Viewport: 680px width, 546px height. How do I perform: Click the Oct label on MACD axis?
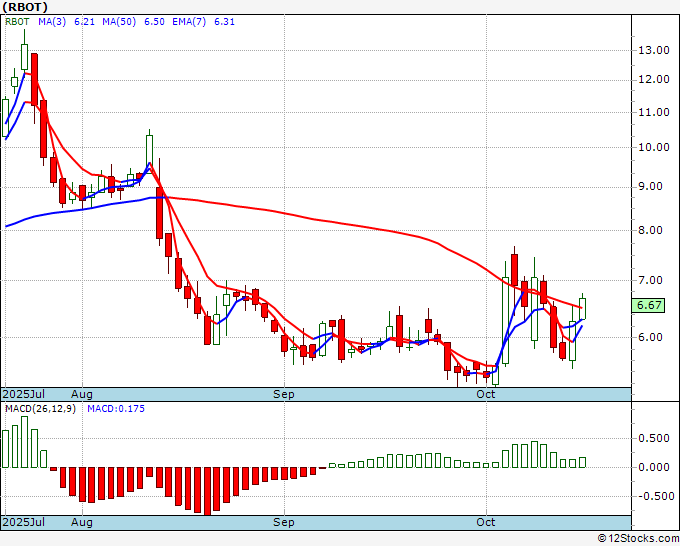(486, 522)
